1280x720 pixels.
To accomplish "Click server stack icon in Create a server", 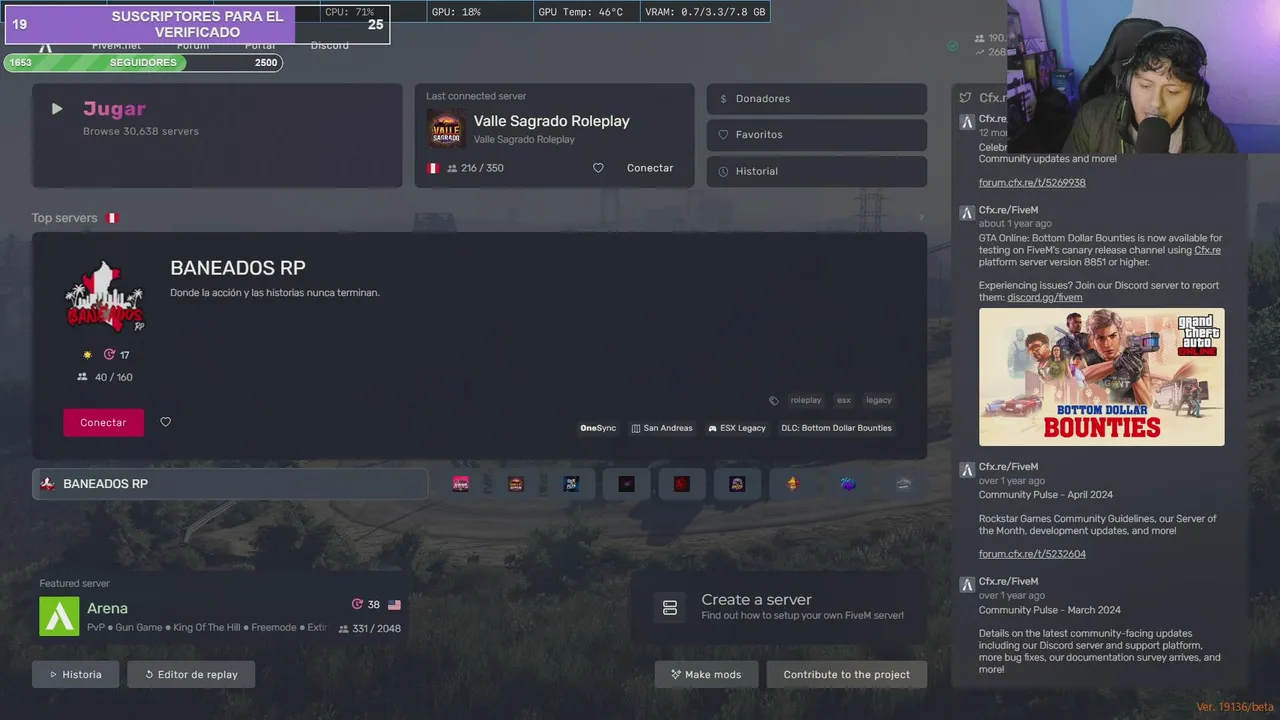I will pos(670,607).
